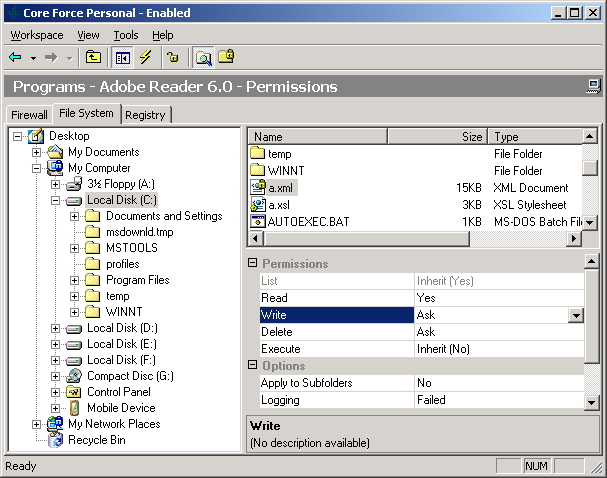Viewport: 607px width, 478px height.
Task: Open the back history dropdown arrow
Action: 33,58
